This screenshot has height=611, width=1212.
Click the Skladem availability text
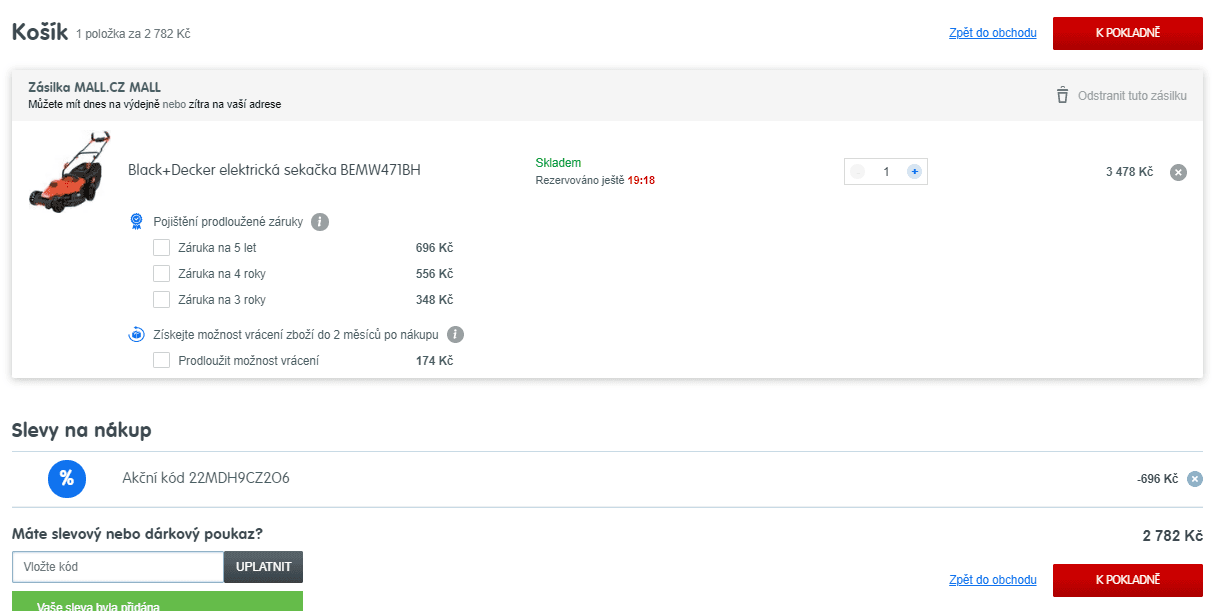tap(558, 163)
